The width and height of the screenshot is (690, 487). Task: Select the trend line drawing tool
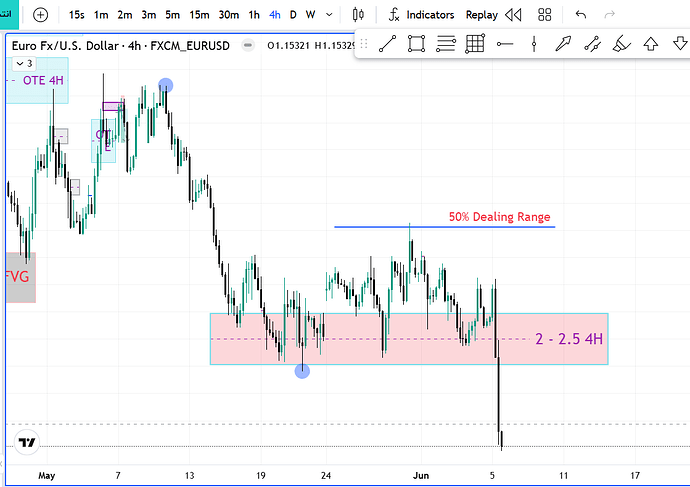coord(387,44)
